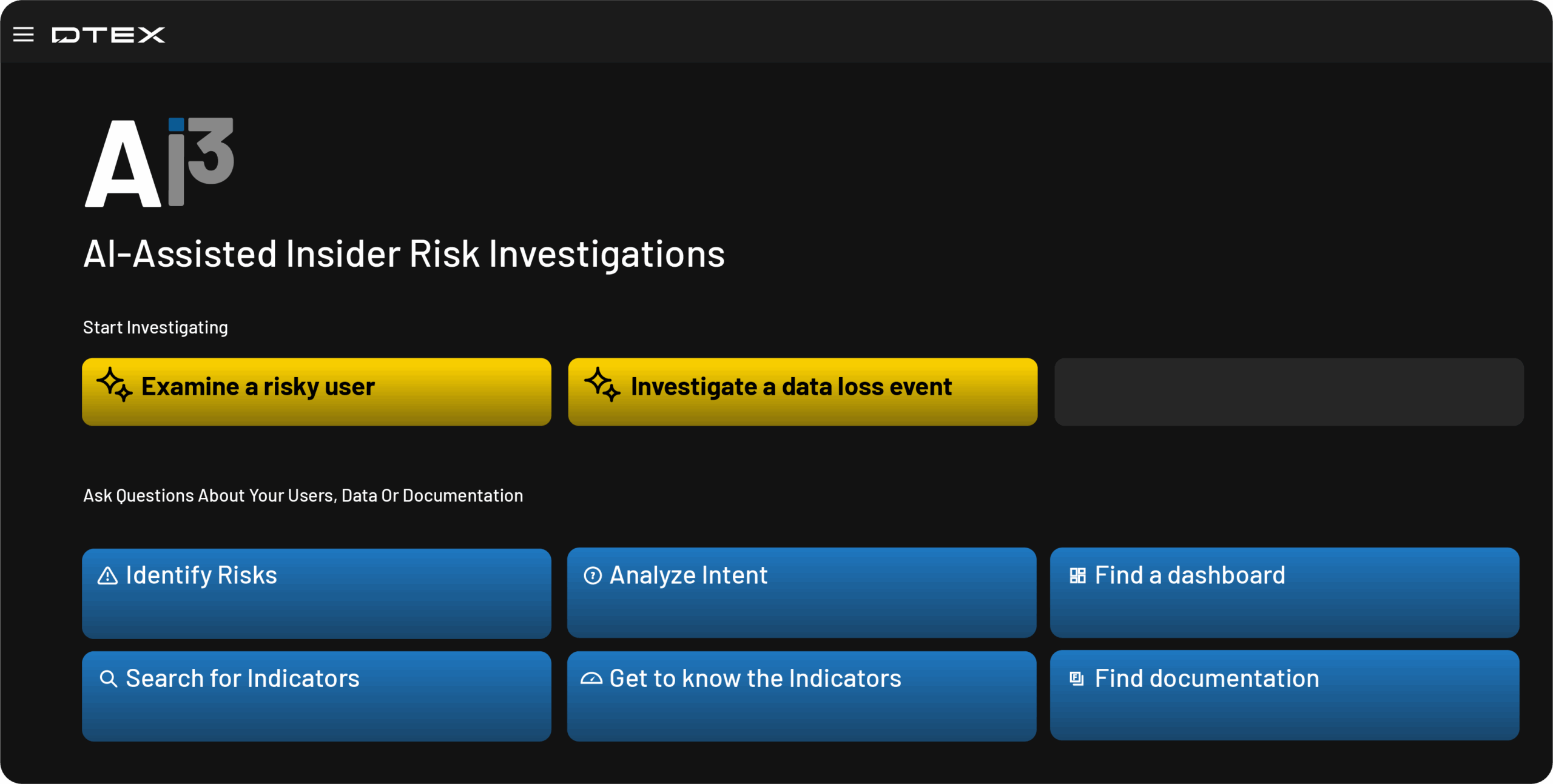Click sparkle icon on Examine a risky user
The height and width of the screenshot is (784, 1553).
coord(114,384)
